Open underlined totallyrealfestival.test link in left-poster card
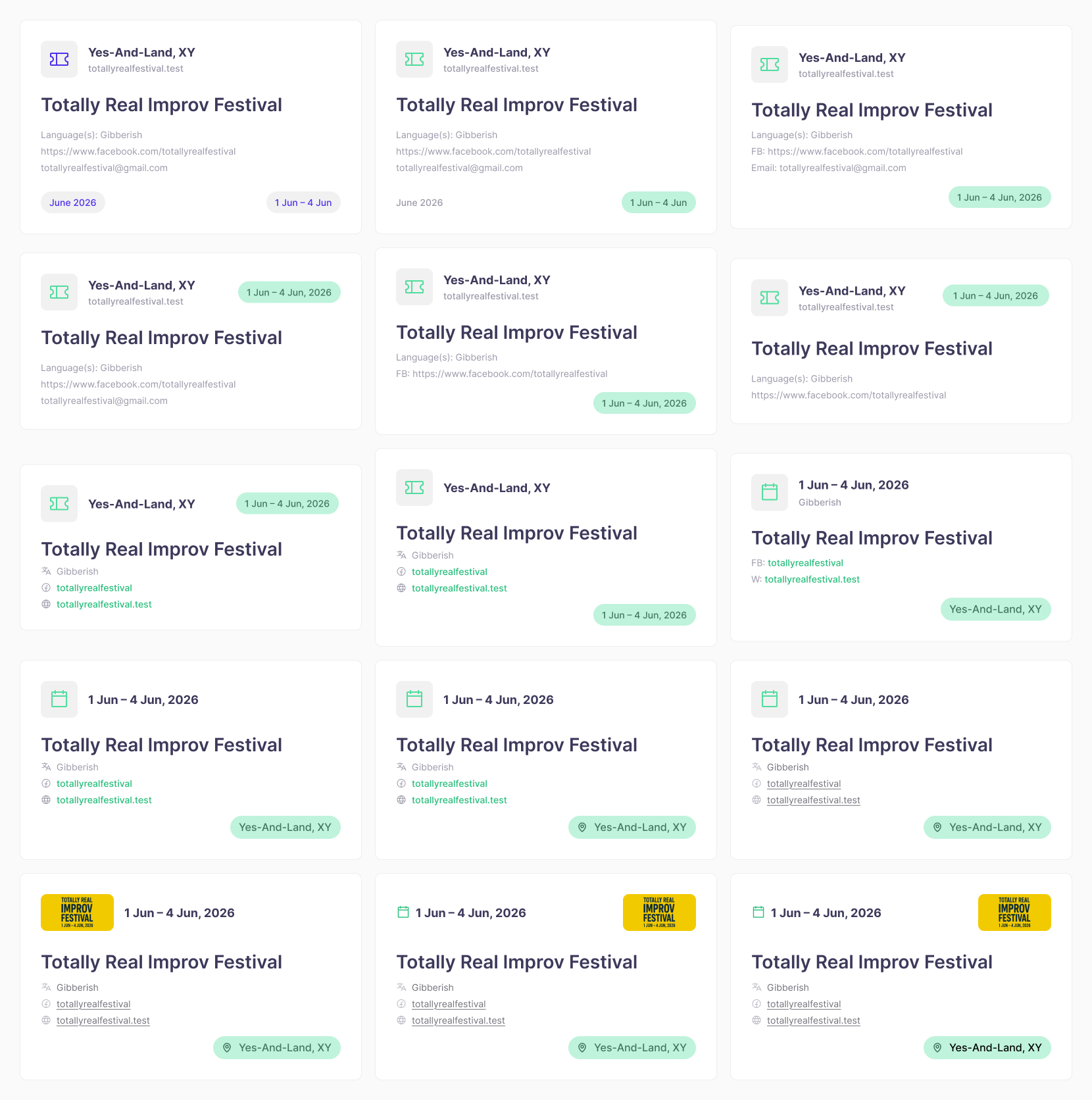 point(103,1020)
